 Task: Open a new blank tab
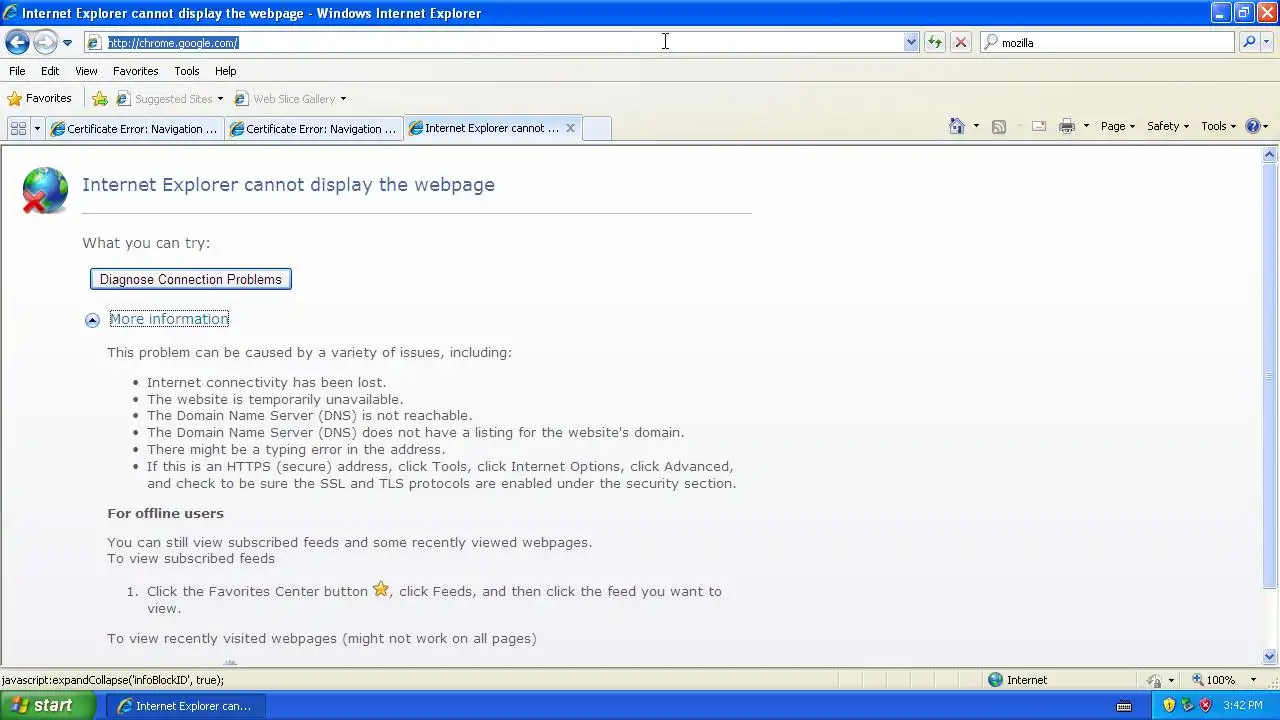click(x=596, y=128)
